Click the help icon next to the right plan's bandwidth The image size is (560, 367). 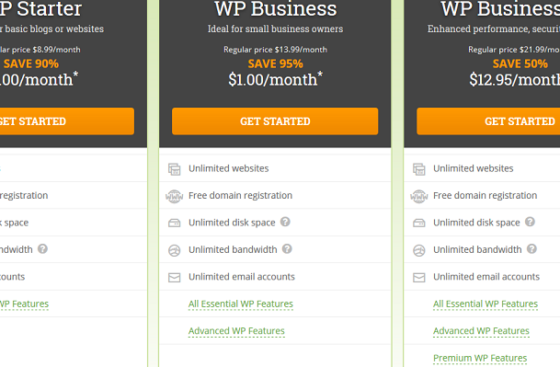pyautogui.click(x=531, y=249)
